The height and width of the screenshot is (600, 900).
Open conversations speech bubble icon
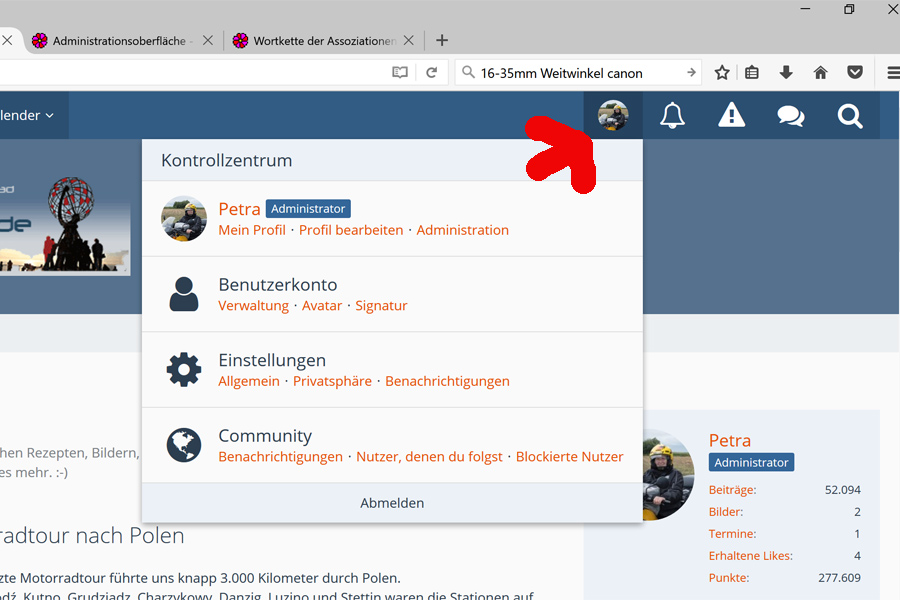coord(791,116)
